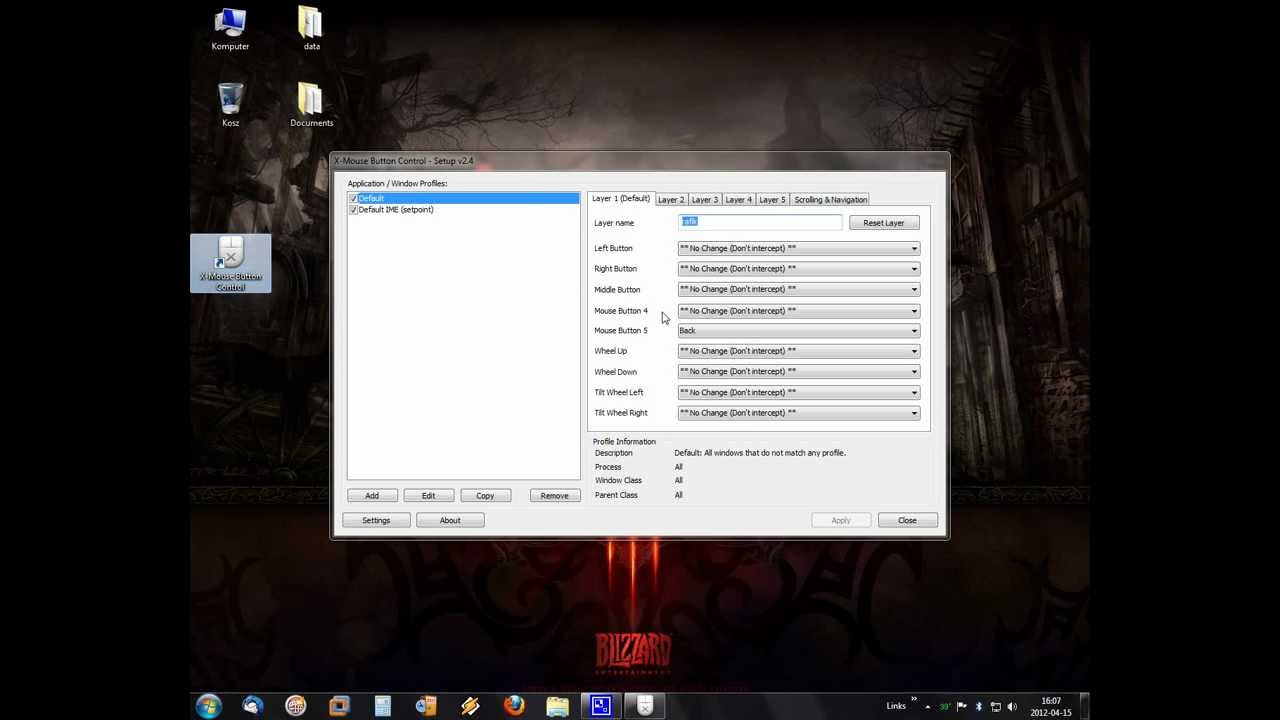The image size is (1280, 720).
Task: Open the network tray icon
Action: (x=995, y=706)
